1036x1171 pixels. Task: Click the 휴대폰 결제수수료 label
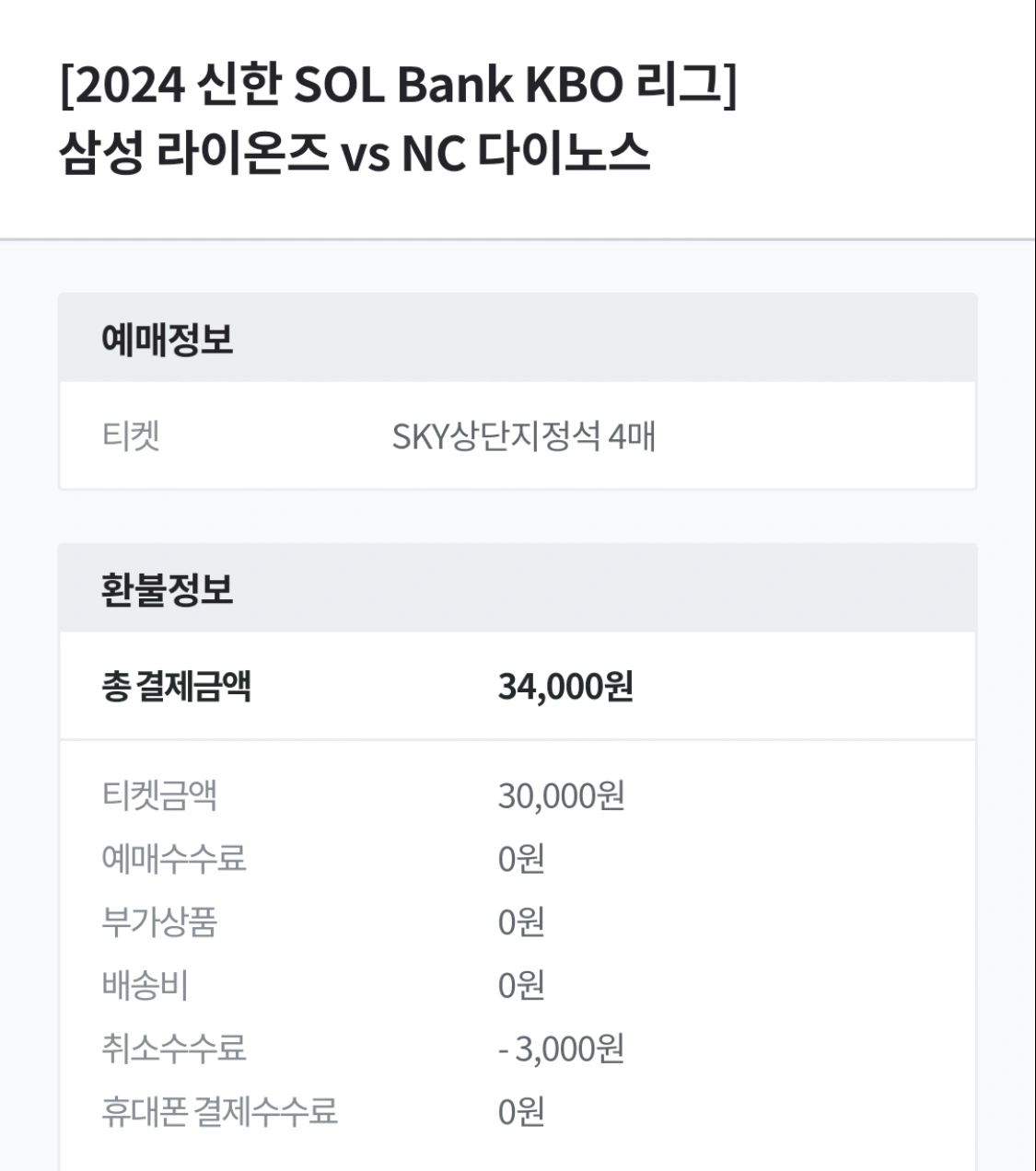pyautogui.click(x=219, y=1111)
